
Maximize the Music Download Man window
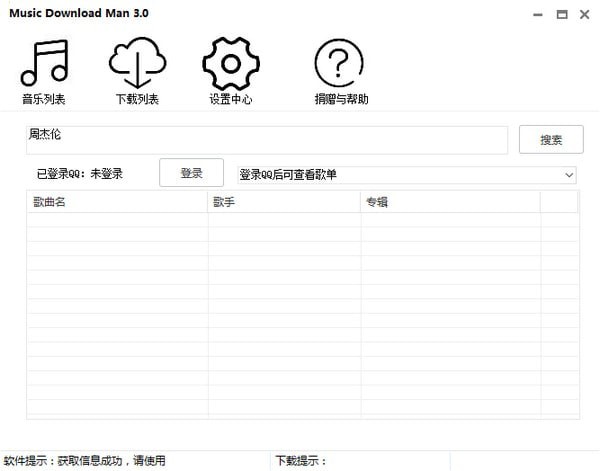pos(562,15)
